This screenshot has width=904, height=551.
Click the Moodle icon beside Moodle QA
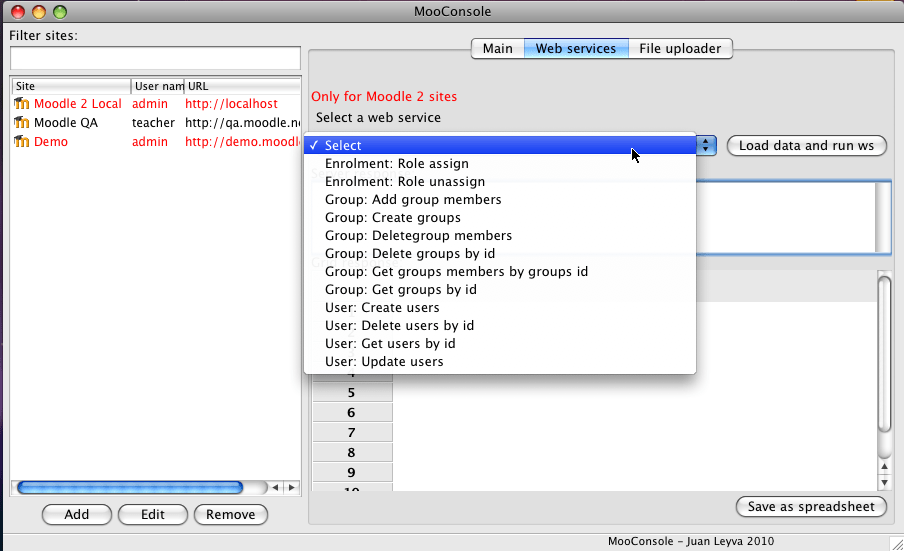coord(22,123)
